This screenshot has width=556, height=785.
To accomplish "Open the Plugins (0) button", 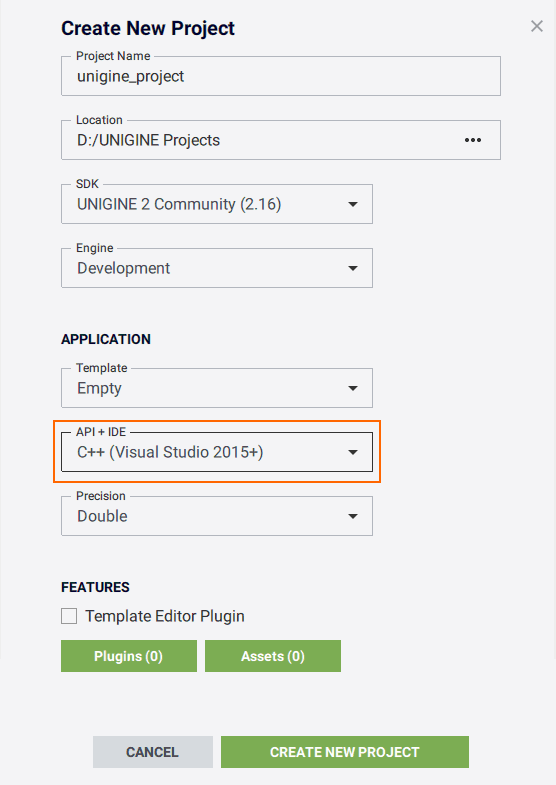I will click(x=129, y=656).
